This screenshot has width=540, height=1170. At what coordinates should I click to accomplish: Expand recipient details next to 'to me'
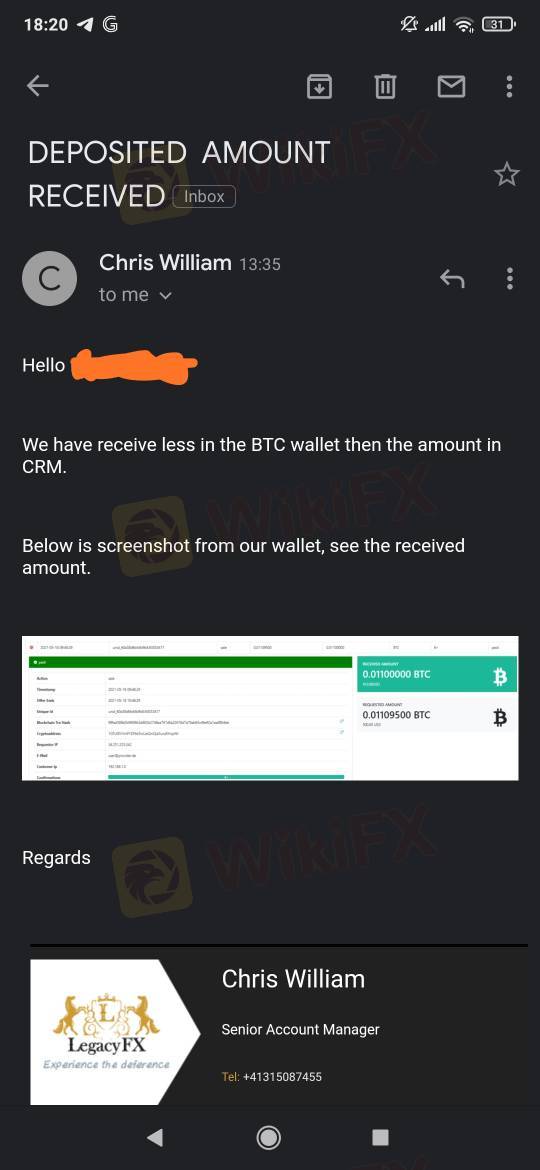coord(166,295)
